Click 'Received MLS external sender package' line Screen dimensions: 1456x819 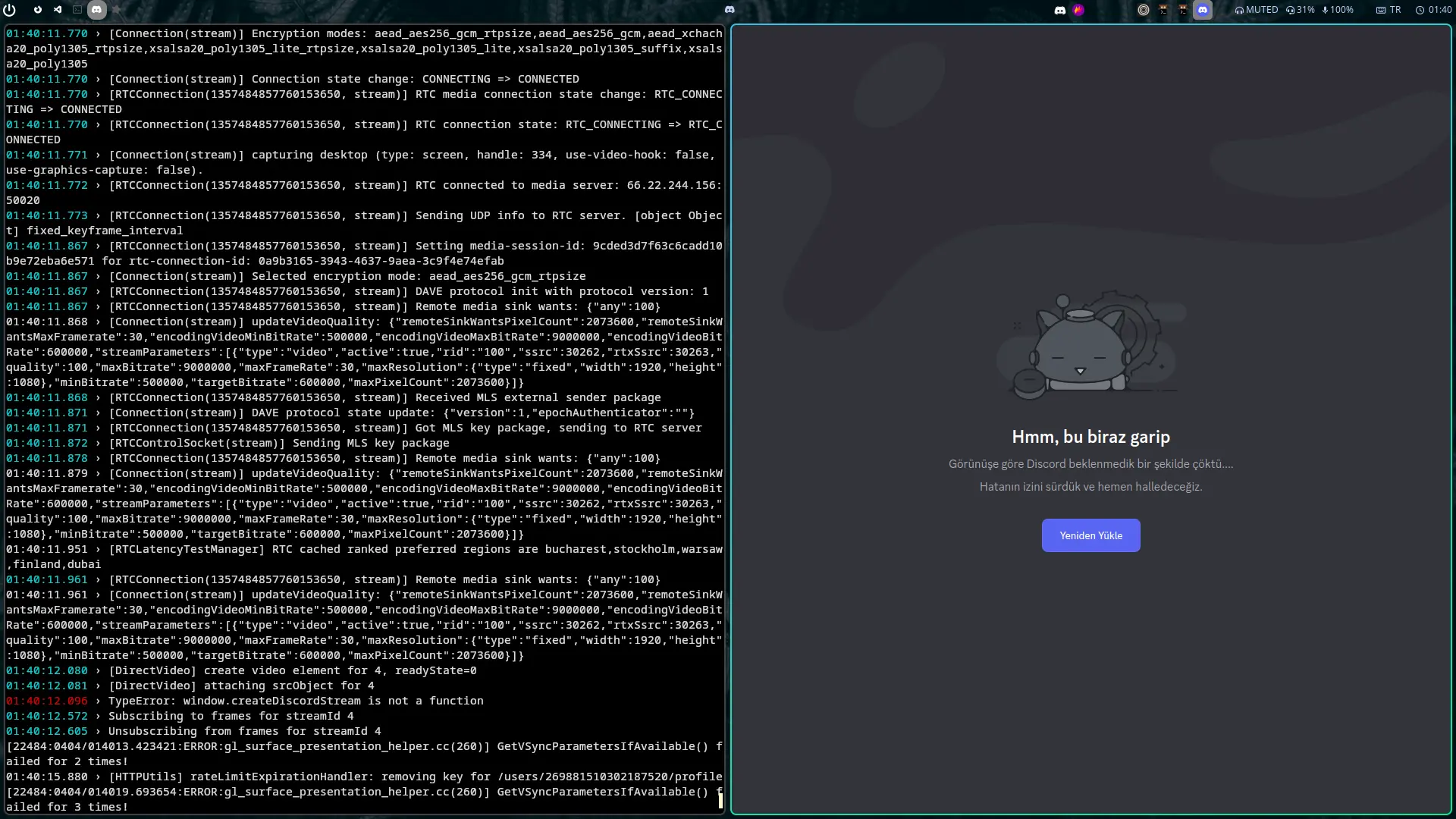click(334, 397)
